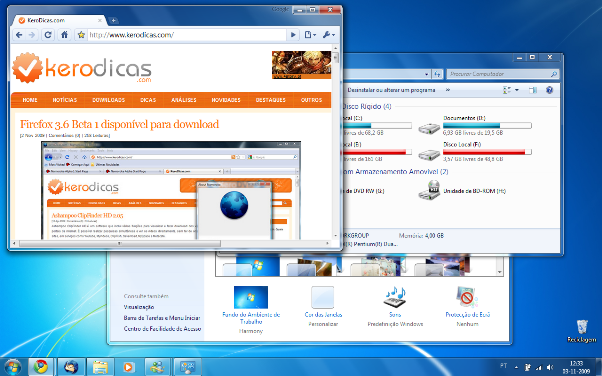
Task: Show hidden tray icons with the small arrow
Action: [x=516, y=368]
